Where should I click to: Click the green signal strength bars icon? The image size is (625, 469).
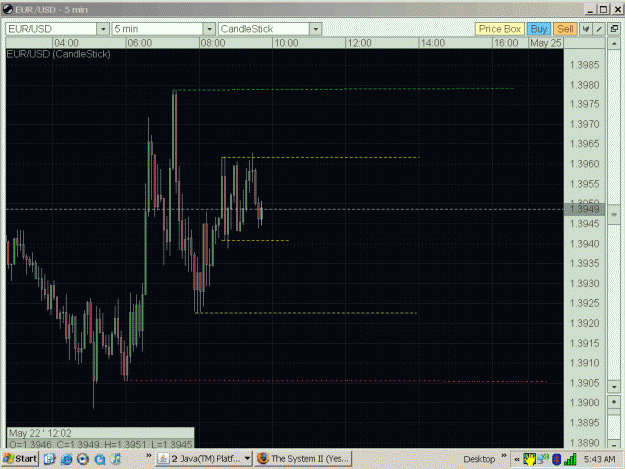click(570, 459)
